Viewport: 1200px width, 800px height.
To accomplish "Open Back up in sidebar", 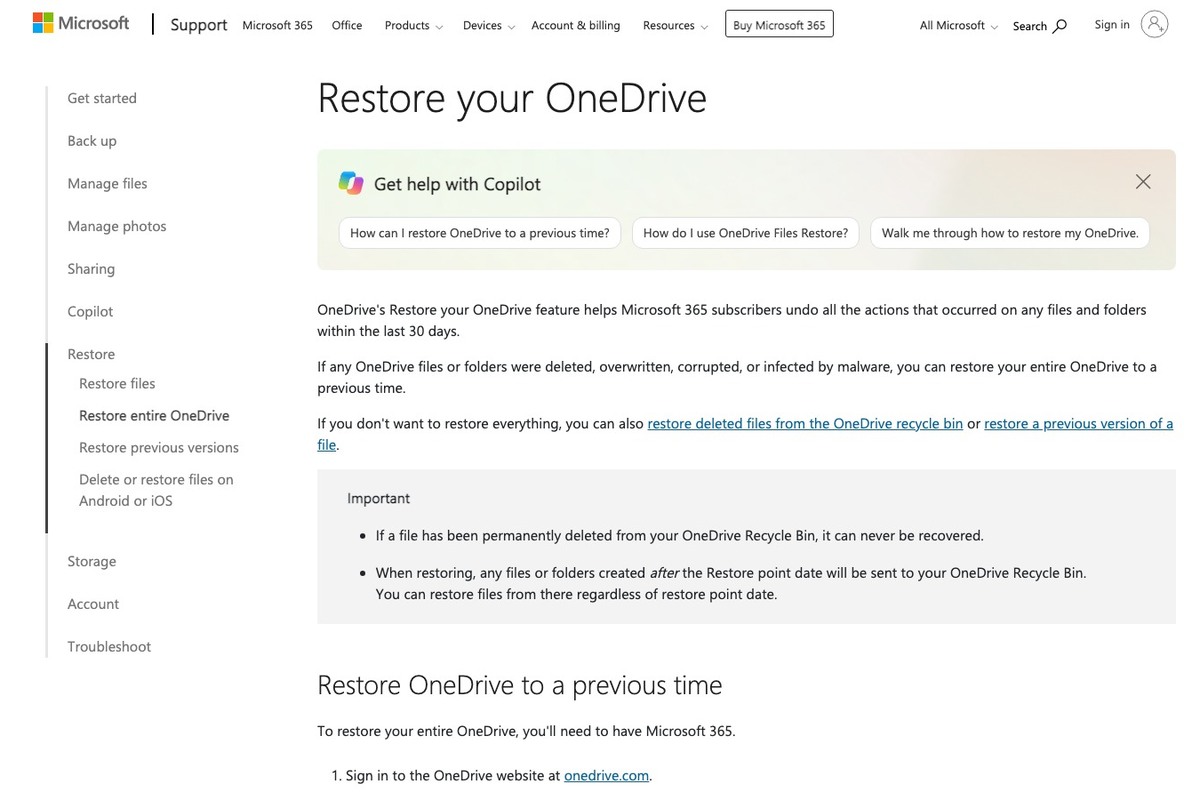I will point(92,141).
